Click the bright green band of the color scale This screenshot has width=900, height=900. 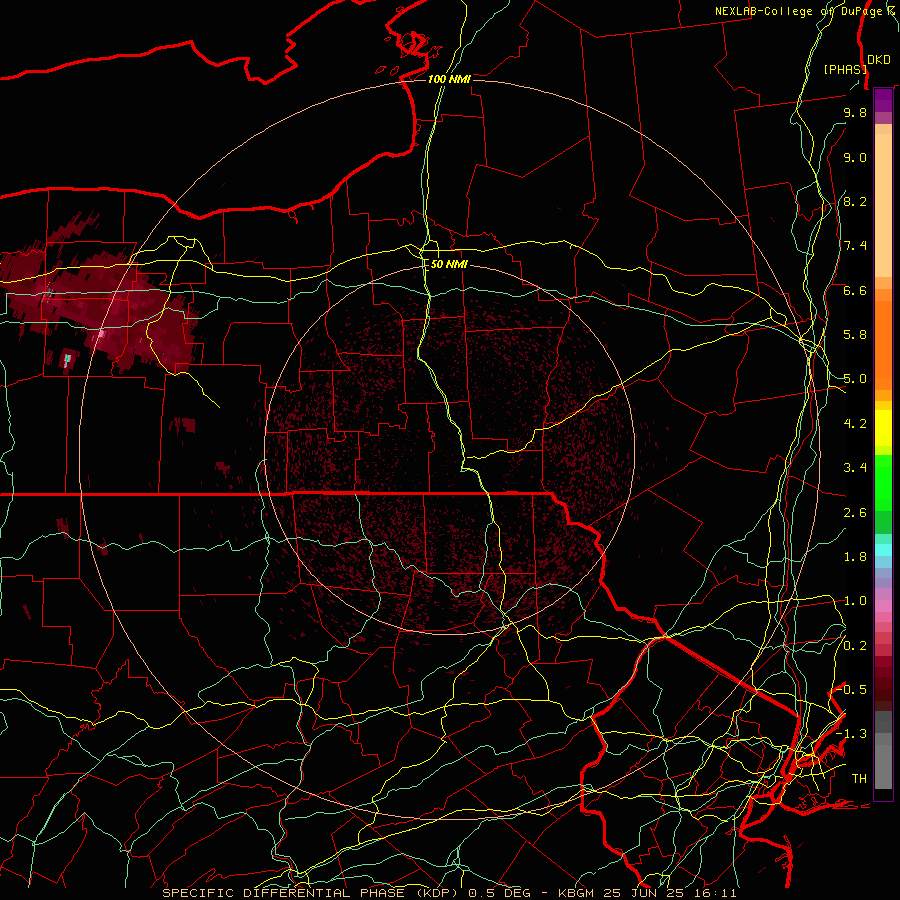point(883,482)
